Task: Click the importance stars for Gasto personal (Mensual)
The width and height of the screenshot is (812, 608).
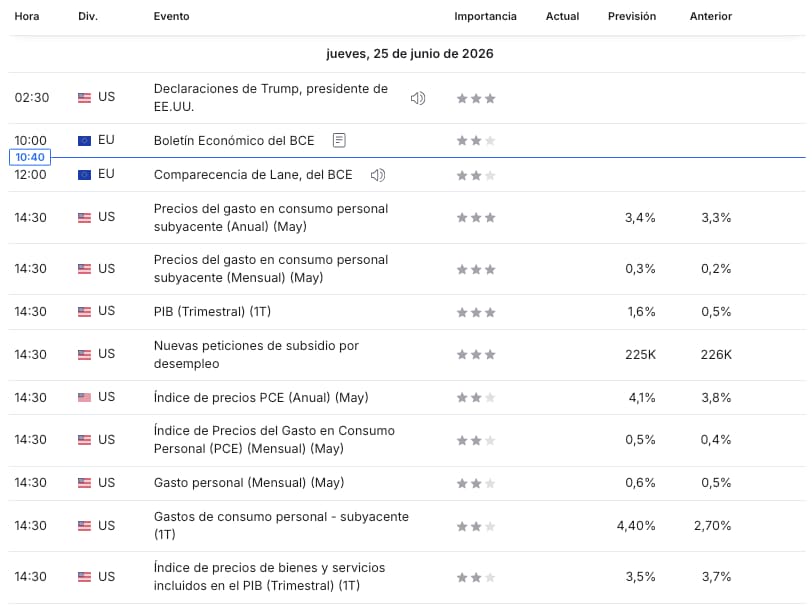Action: point(476,484)
